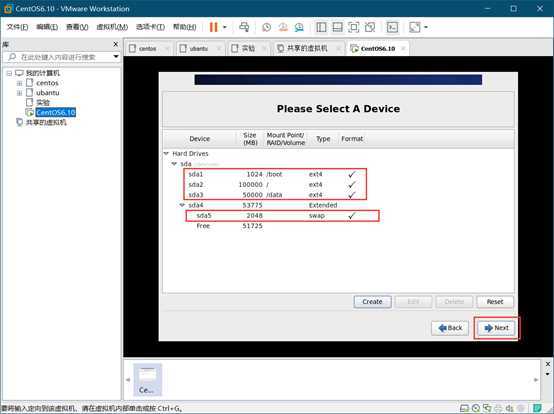Image resolution: width=554 pixels, height=414 pixels.
Task: Close the CentOS6.10 tab
Action: [x=403, y=48]
